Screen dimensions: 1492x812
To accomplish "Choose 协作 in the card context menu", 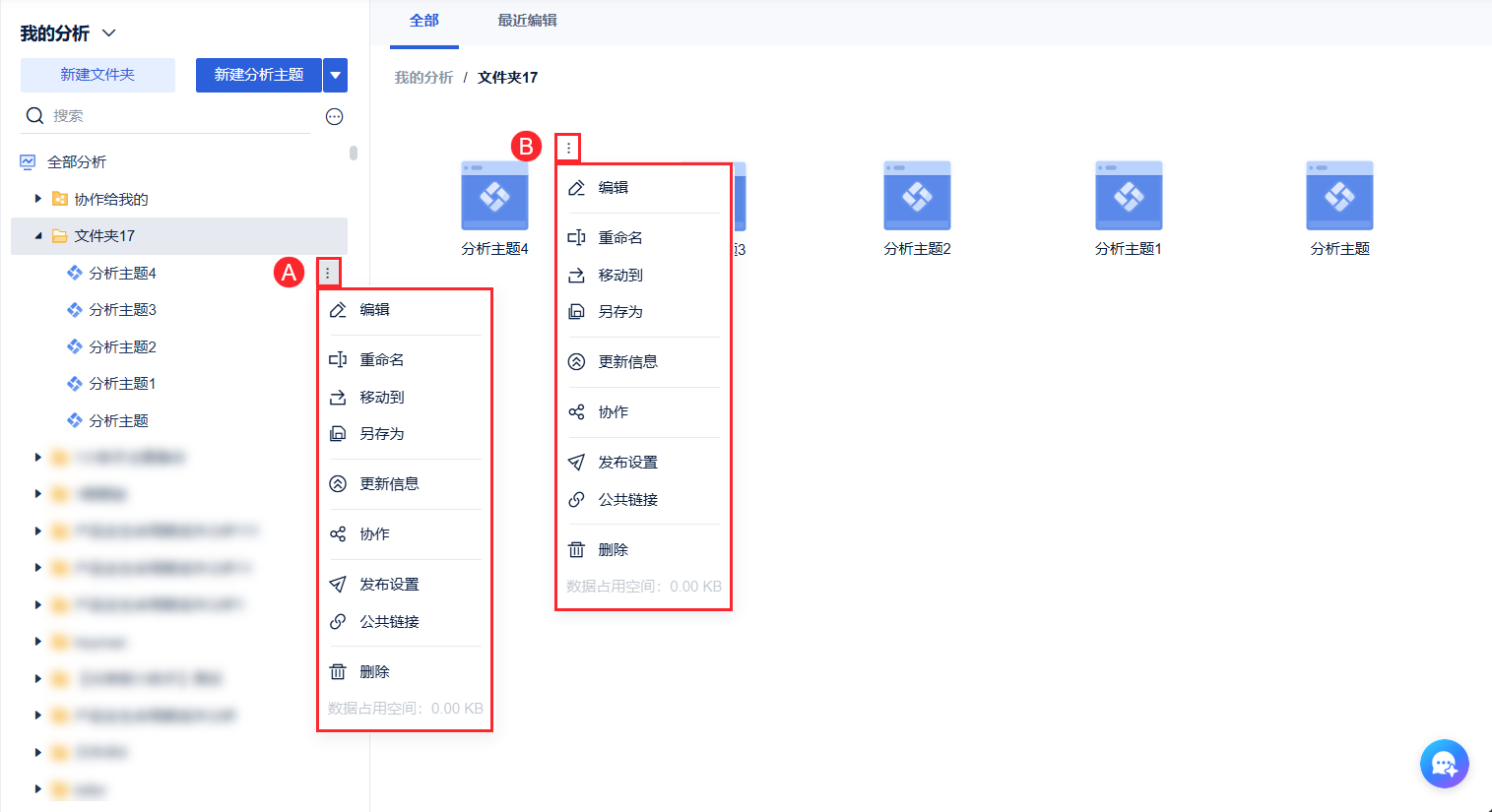I will [644, 412].
